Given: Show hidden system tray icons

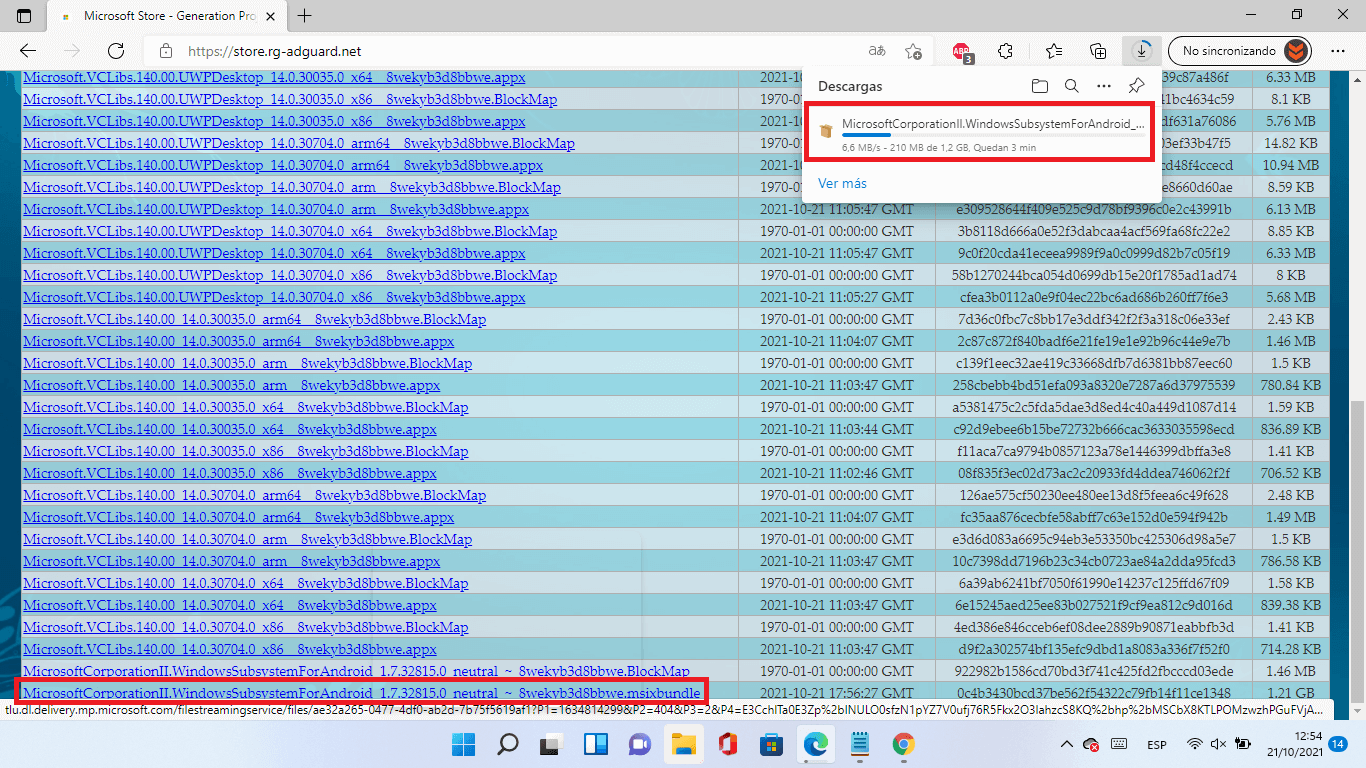Looking at the screenshot, I should tap(1067, 744).
